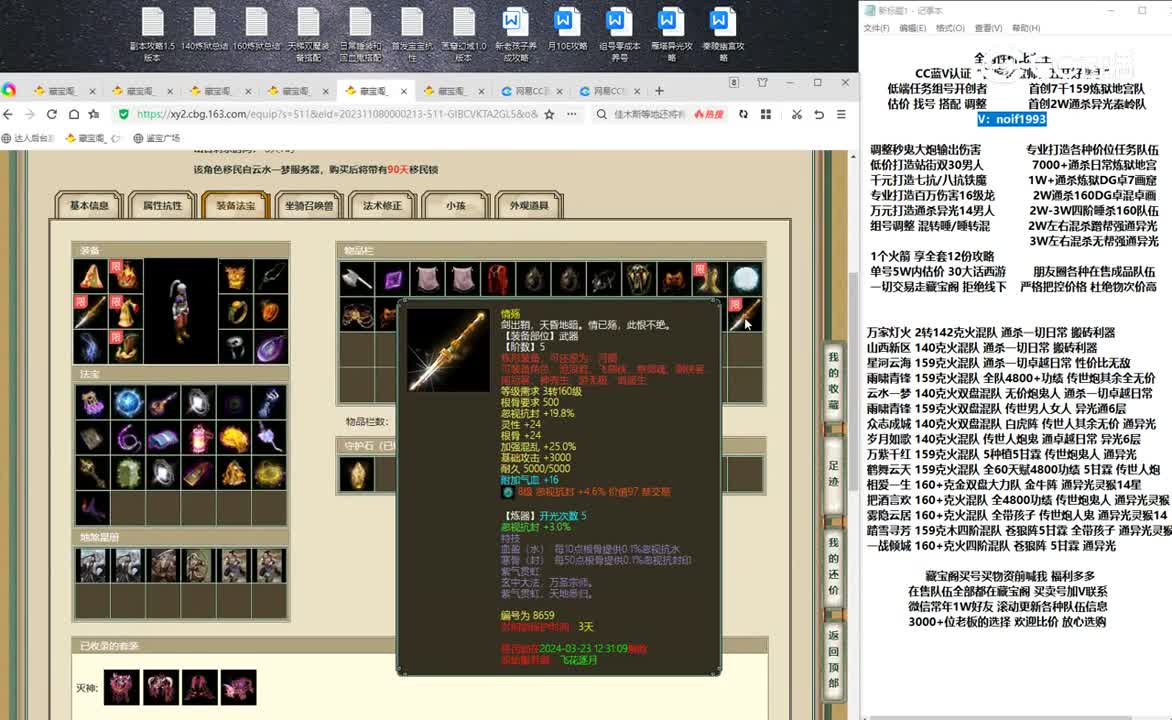Click 返回顶部 to return to top
The height and width of the screenshot is (720, 1172).
point(833,659)
